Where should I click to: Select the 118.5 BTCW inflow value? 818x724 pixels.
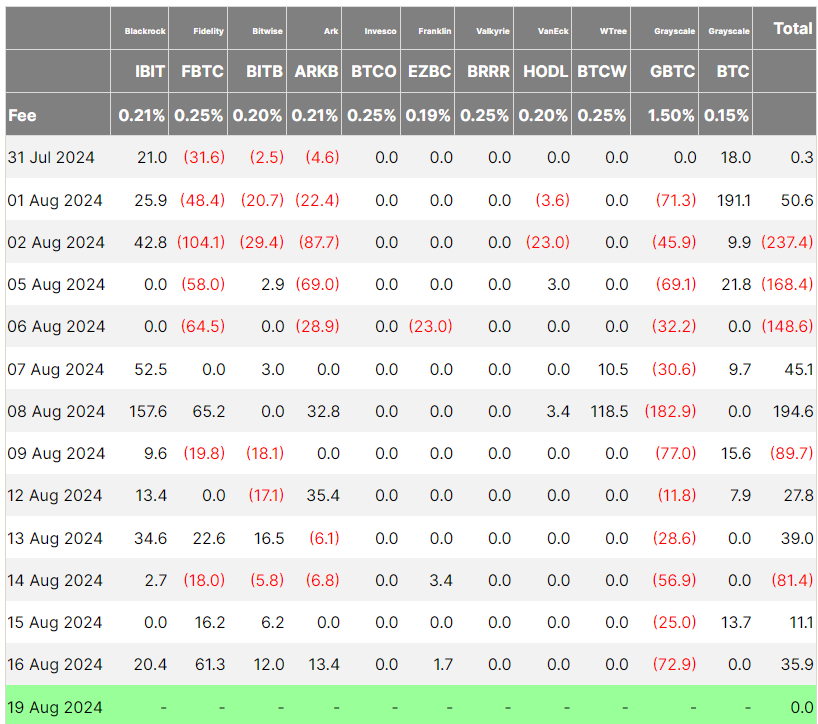point(609,411)
